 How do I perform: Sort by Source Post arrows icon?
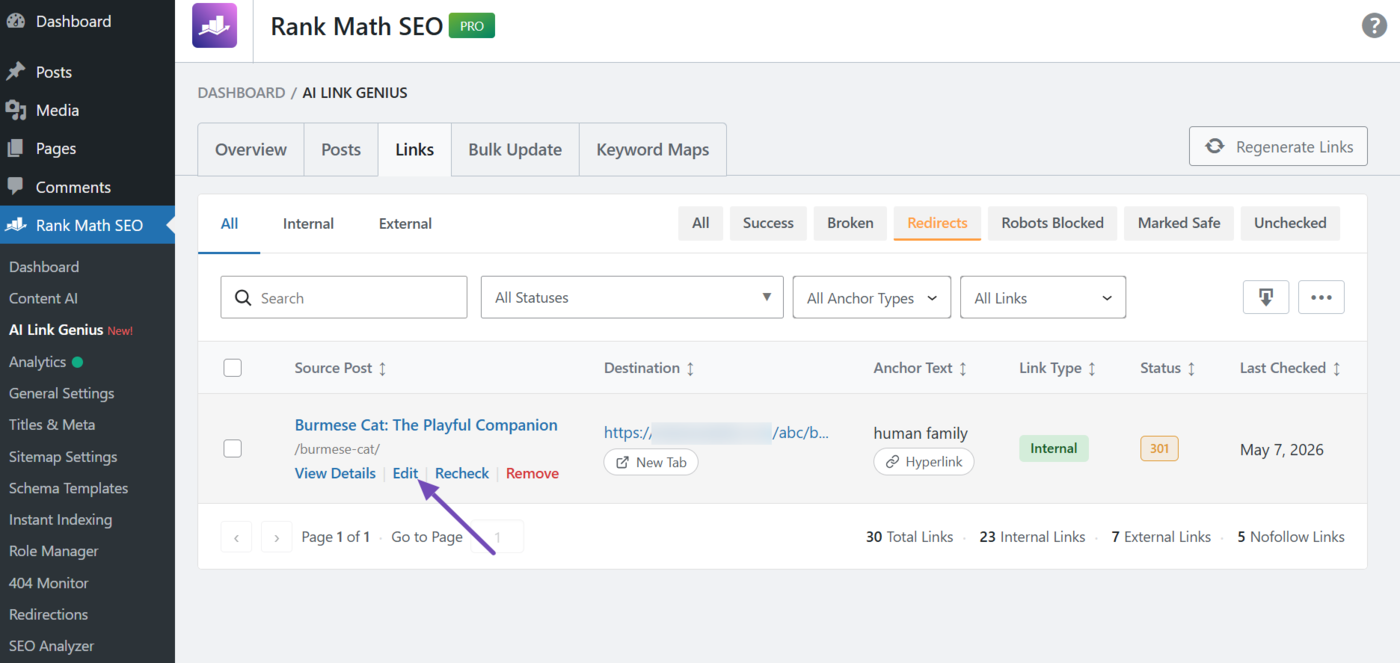(x=382, y=369)
